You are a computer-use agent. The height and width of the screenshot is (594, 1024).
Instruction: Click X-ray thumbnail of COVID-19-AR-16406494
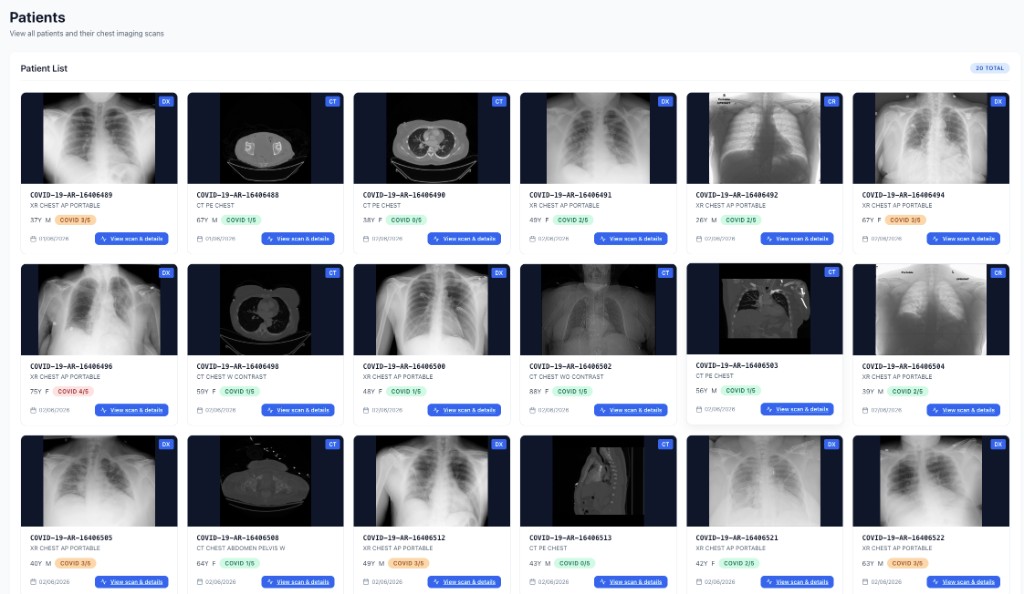[x=931, y=138]
